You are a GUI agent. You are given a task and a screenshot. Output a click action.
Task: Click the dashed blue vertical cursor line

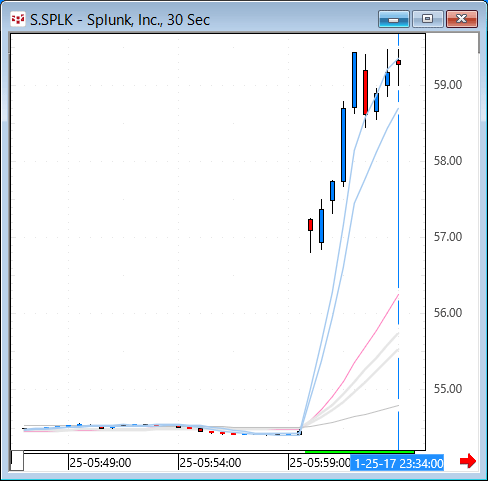click(399, 243)
